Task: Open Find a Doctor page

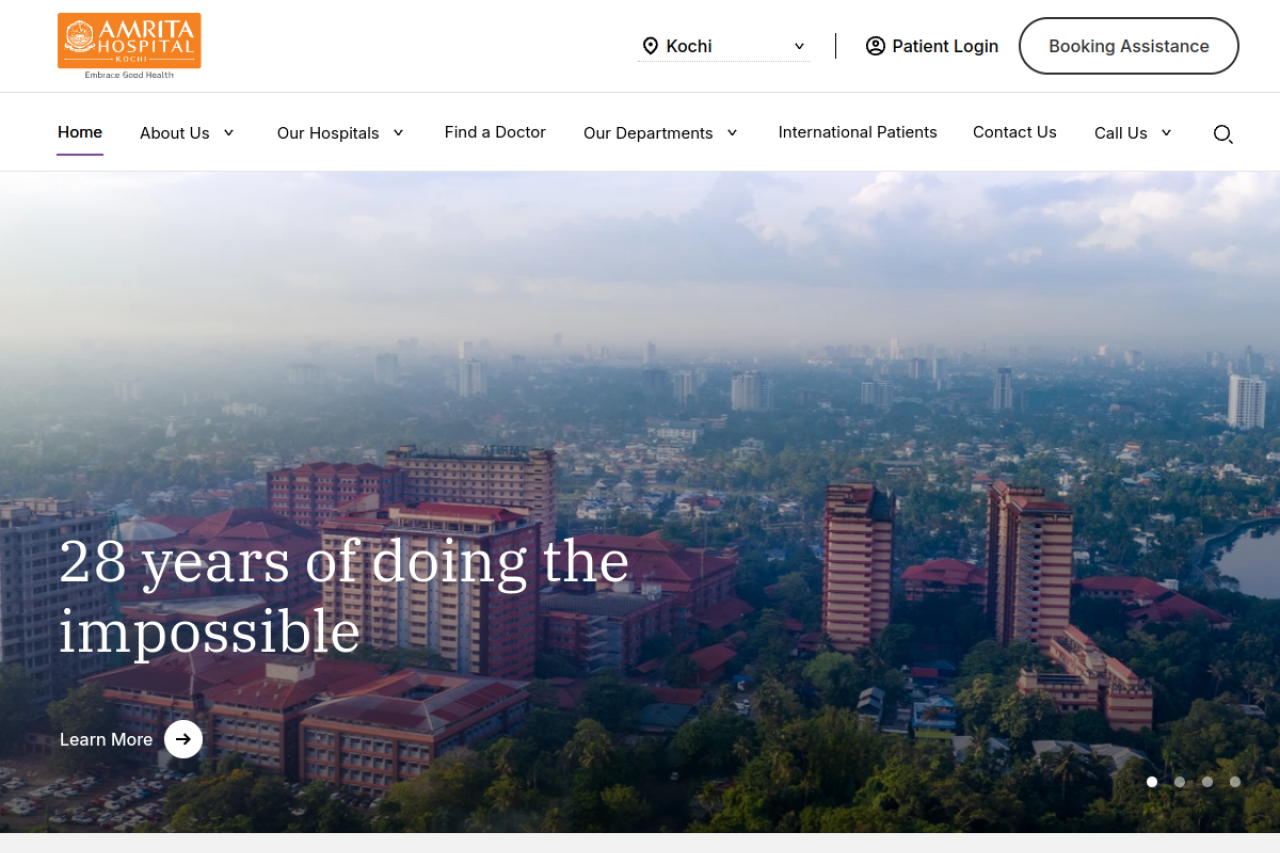Action: tap(495, 132)
